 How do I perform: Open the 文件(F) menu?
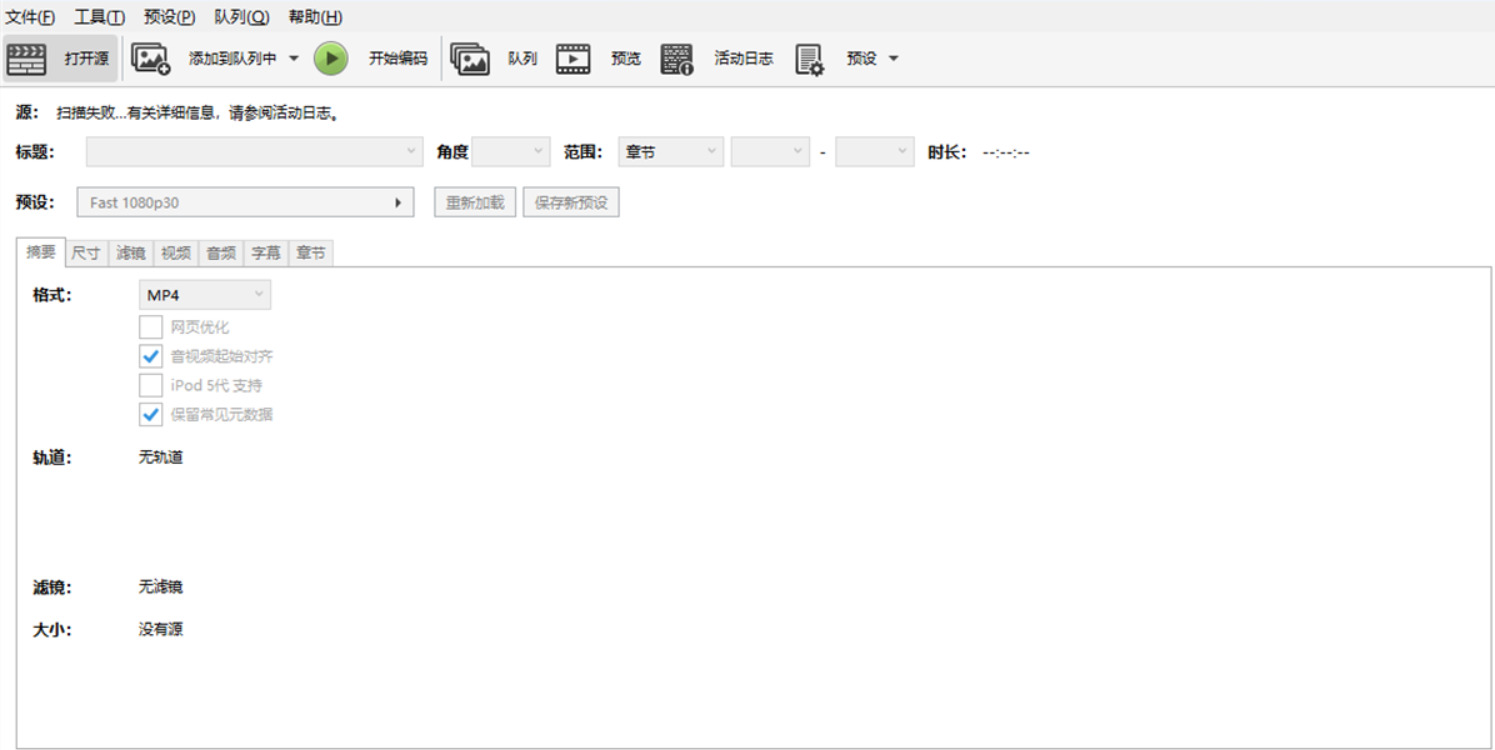pos(31,17)
